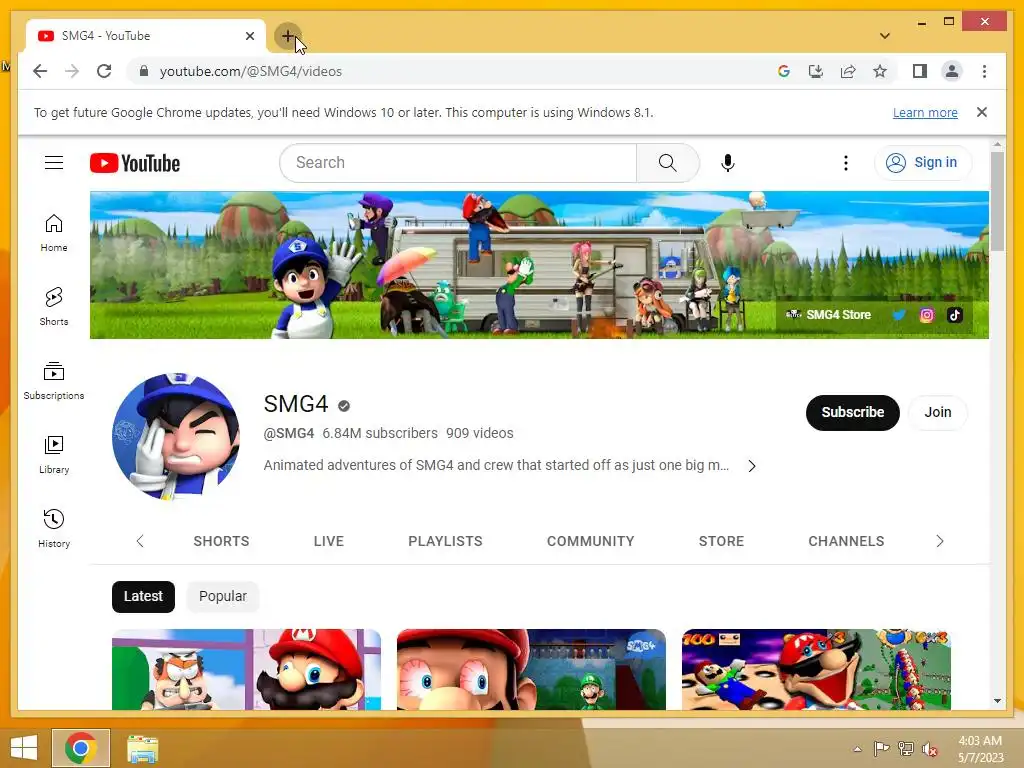
Task: Open the tab search dropdown arrow
Action: (884, 36)
